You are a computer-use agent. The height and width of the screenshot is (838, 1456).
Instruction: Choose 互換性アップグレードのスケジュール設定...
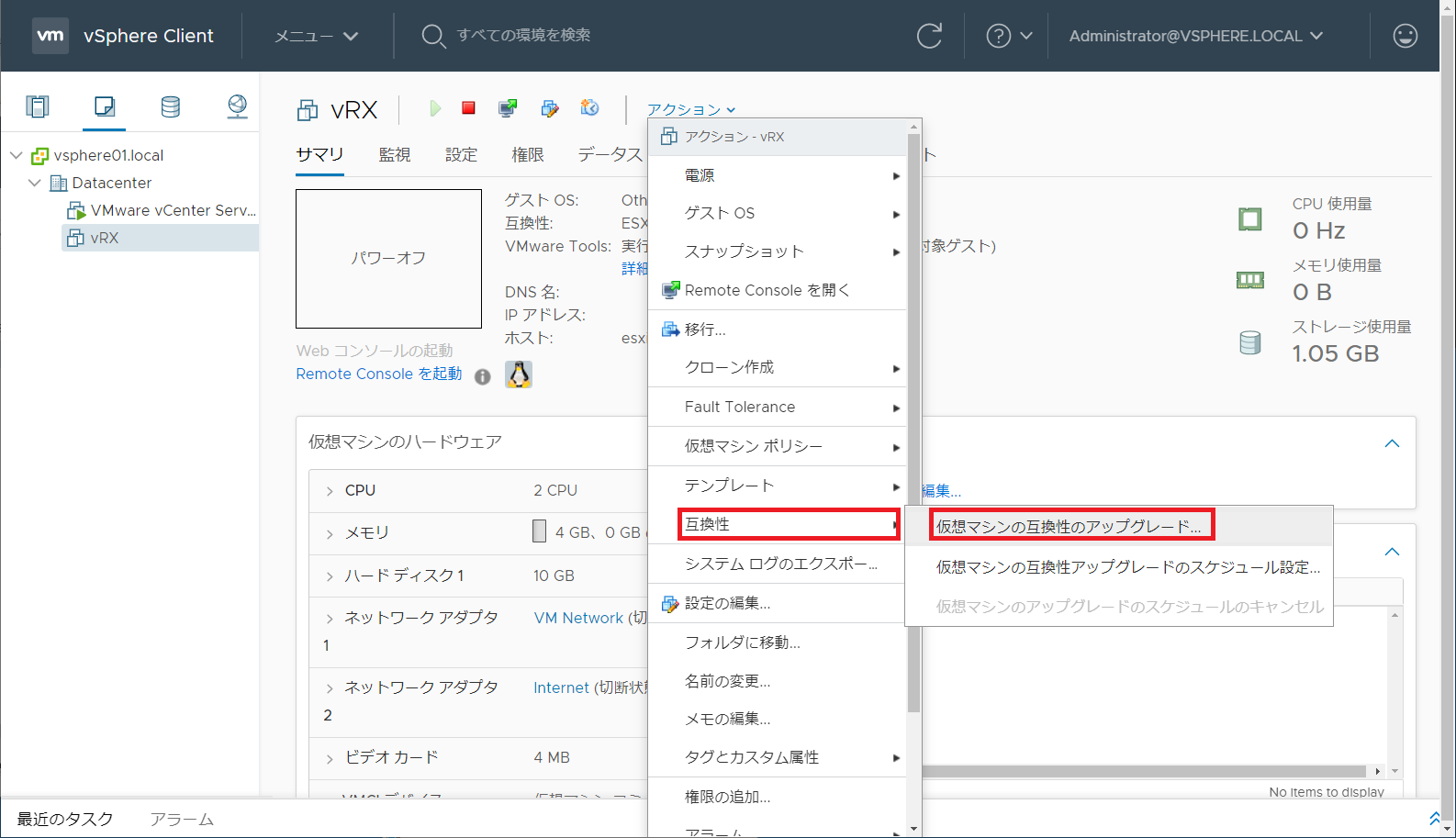(1118, 566)
